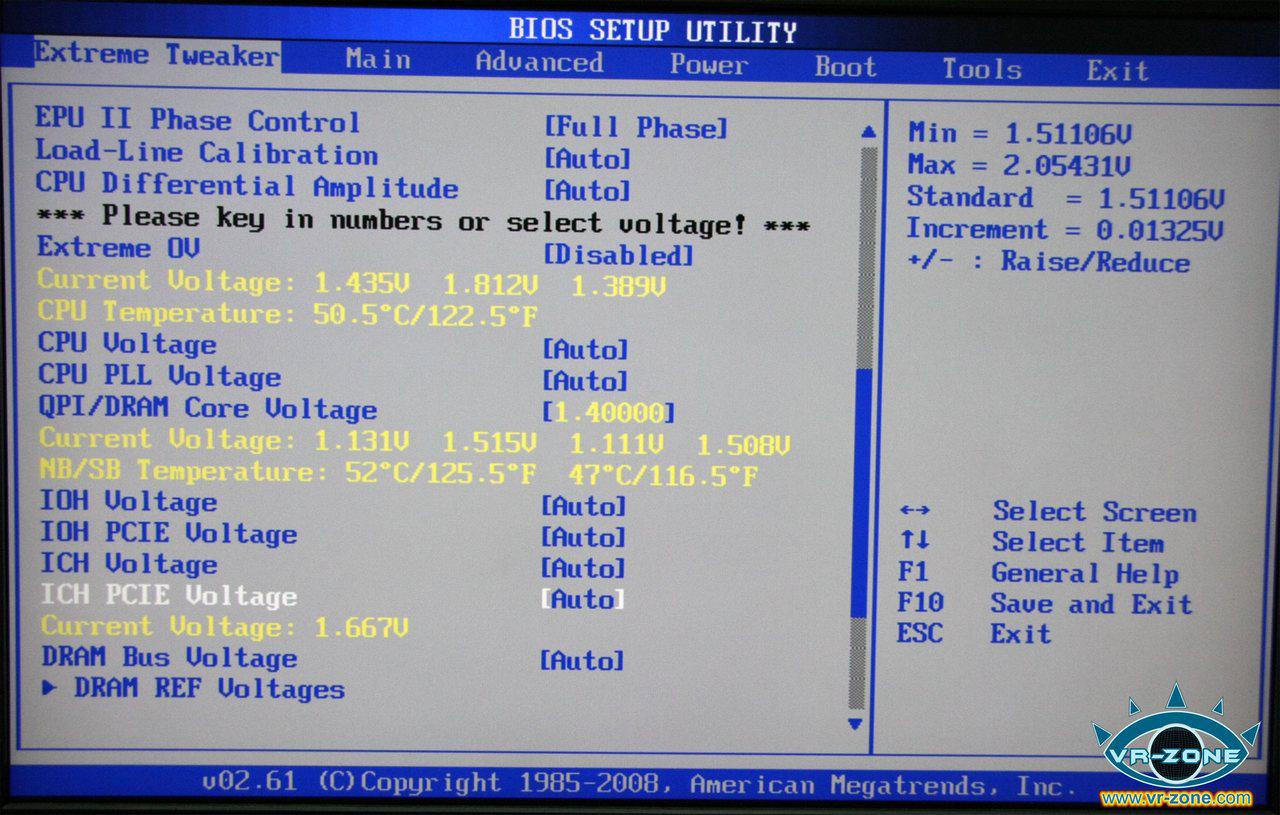The width and height of the screenshot is (1280, 815).
Task: Switch to the Tools tab
Action: [x=982, y=69]
